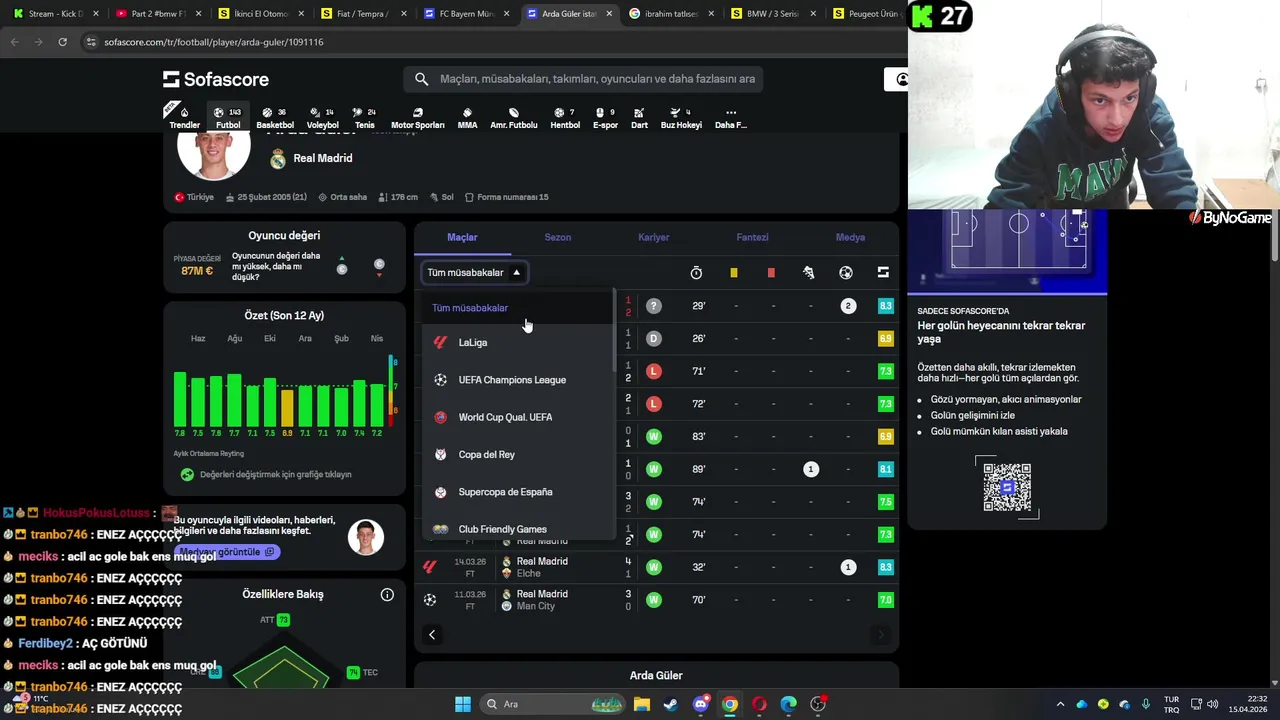Open the Trendler sports category
Image resolution: width=1280 pixels, height=720 pixels.
coord(184,118)
